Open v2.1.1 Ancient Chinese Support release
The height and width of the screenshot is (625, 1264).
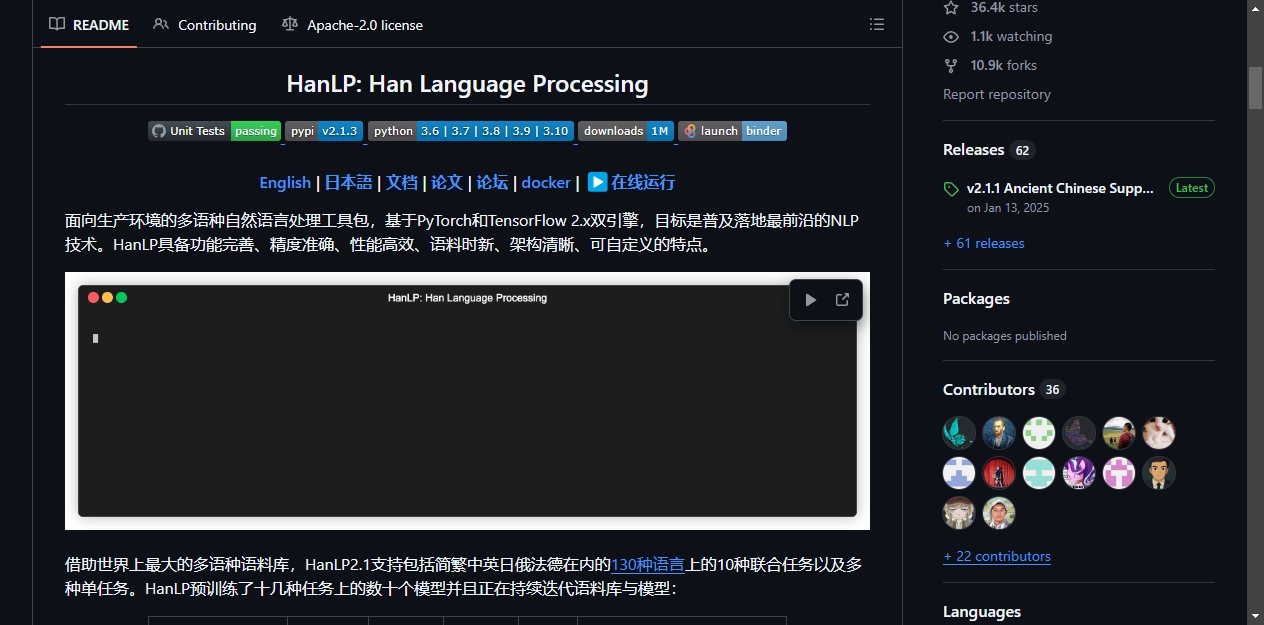pyautogui.click(x=1060, y=188)
